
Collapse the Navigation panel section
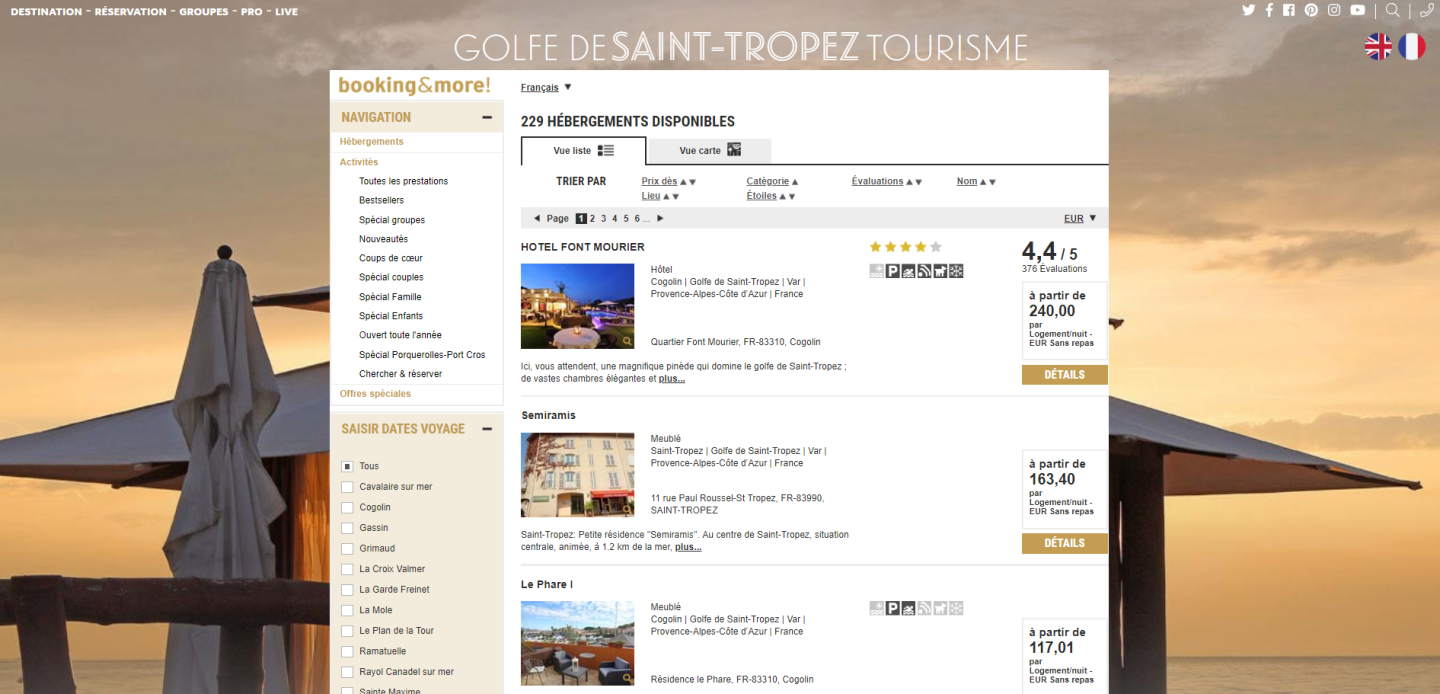click(x=487, y=117)
